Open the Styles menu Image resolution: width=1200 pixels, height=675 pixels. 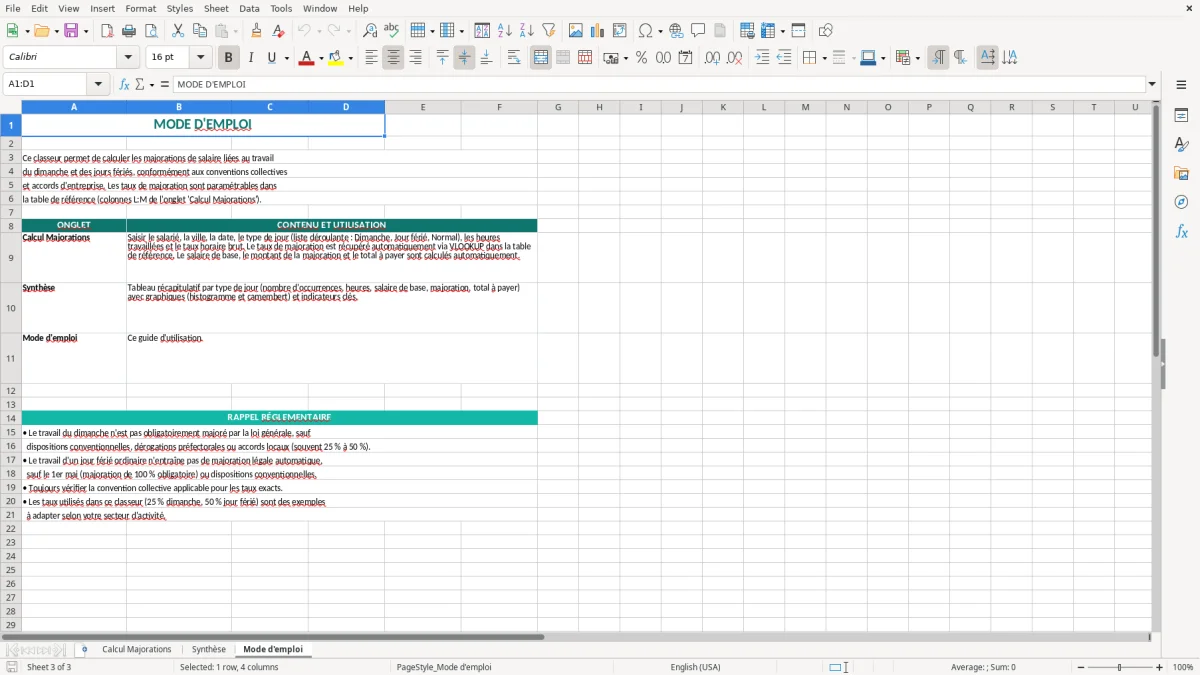(180, 8)
